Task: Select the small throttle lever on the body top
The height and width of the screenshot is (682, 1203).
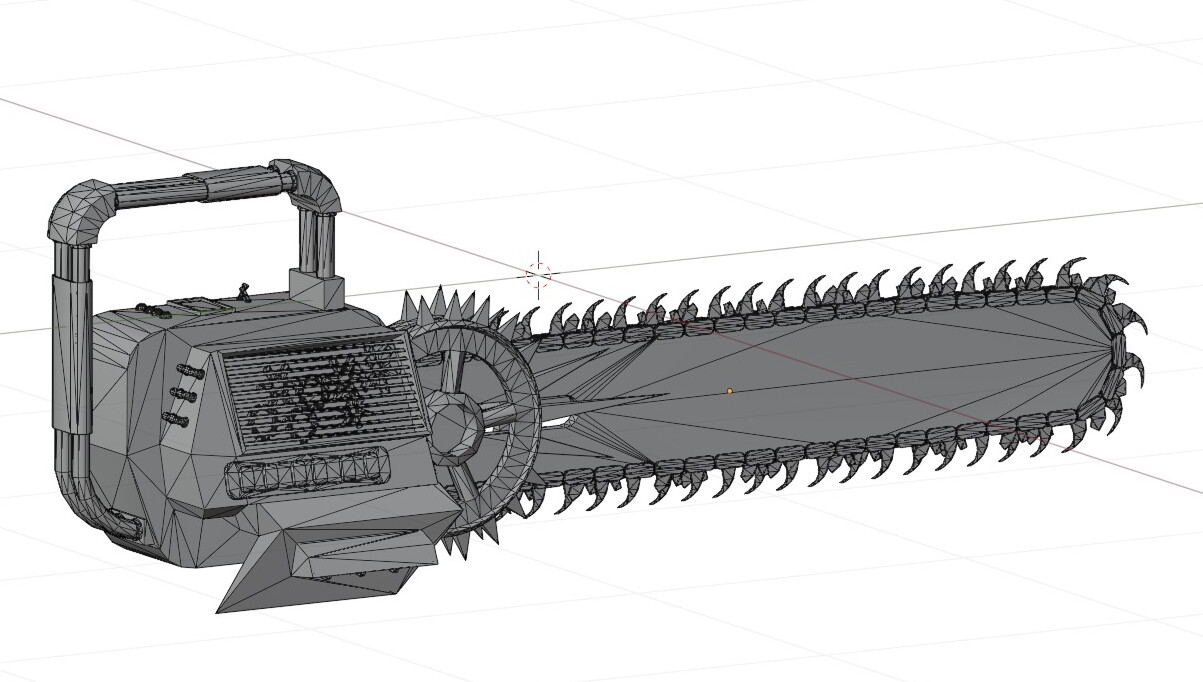Action: 243,293
